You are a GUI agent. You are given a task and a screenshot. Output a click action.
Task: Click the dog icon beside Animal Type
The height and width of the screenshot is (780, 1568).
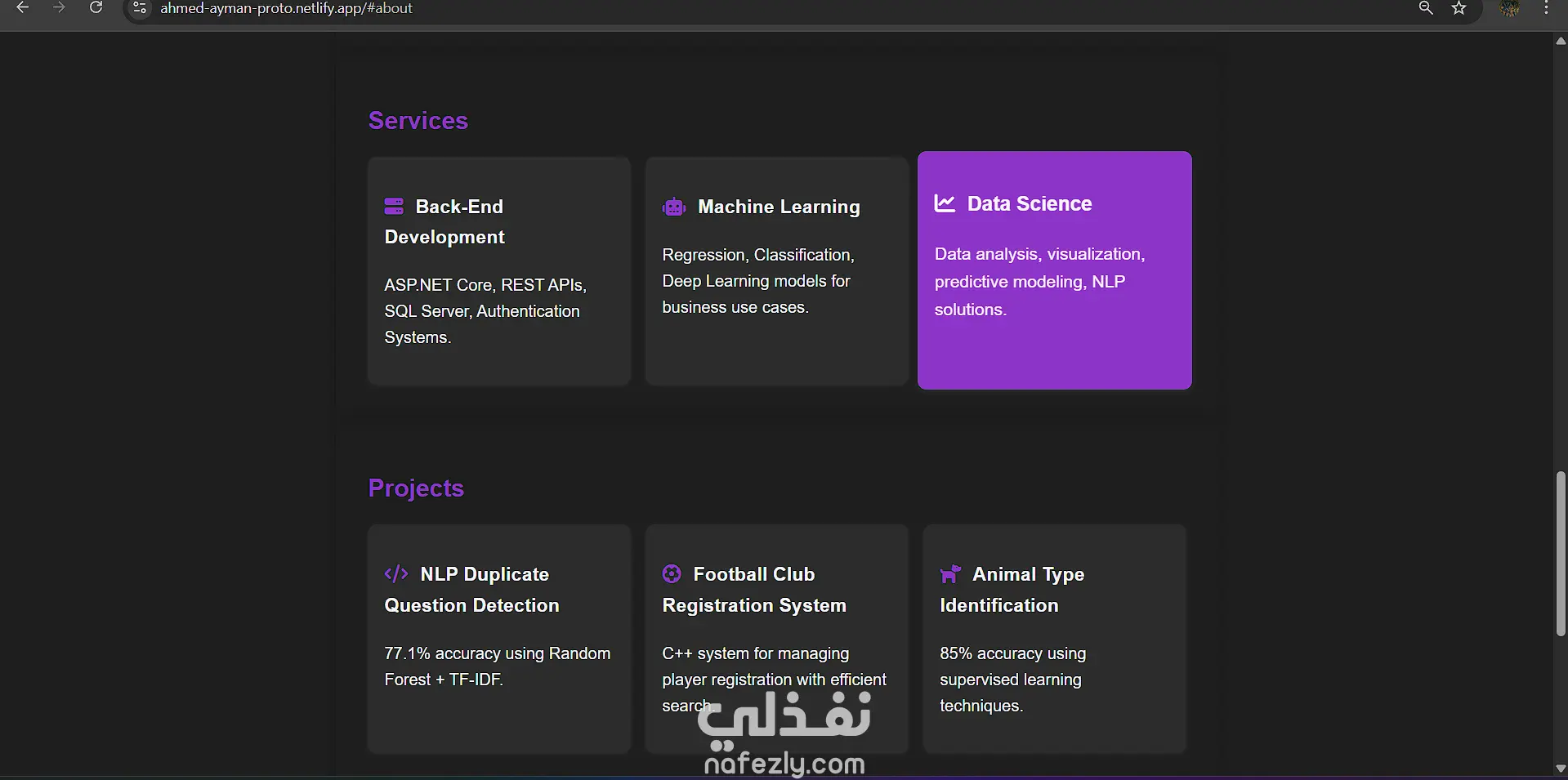pyautogui.click(x=949, y=574)
